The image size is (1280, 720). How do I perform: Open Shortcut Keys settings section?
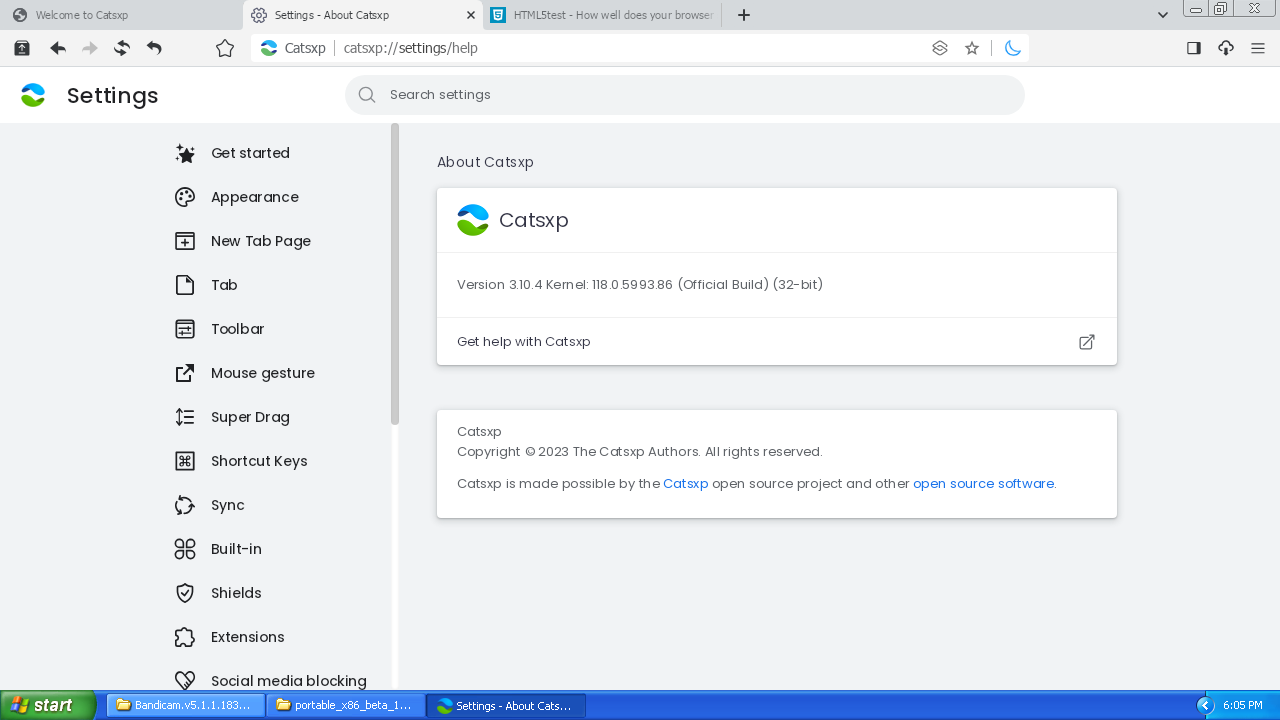tap(259, 461)
